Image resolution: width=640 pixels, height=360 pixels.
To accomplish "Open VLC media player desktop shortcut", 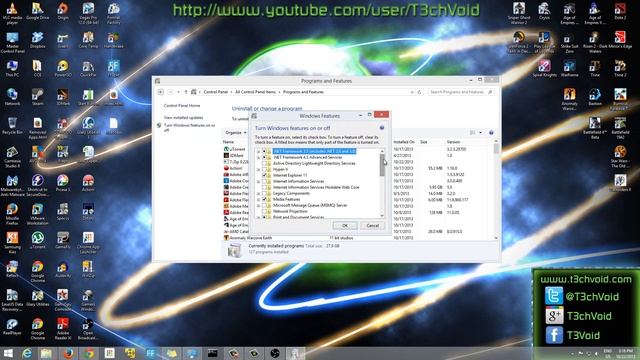I will 12,13.
